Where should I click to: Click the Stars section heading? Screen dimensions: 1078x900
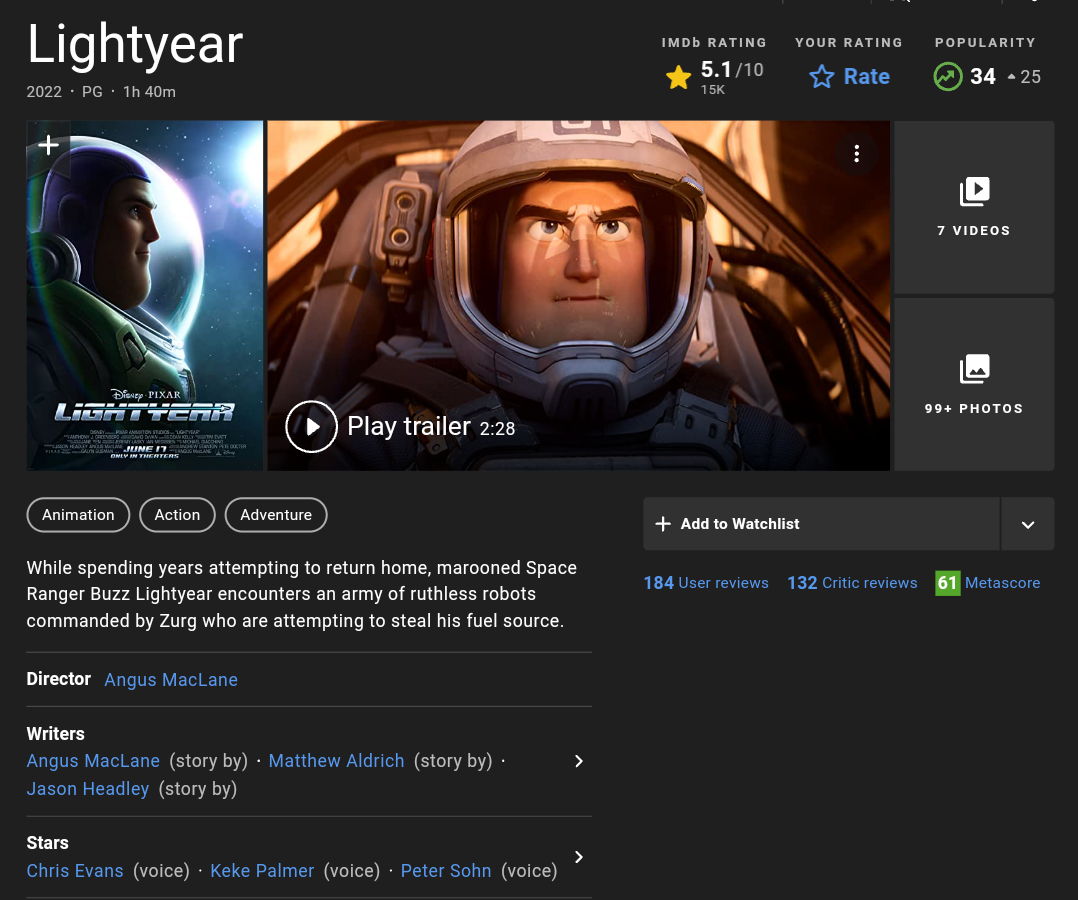click(x=47, y=843)
